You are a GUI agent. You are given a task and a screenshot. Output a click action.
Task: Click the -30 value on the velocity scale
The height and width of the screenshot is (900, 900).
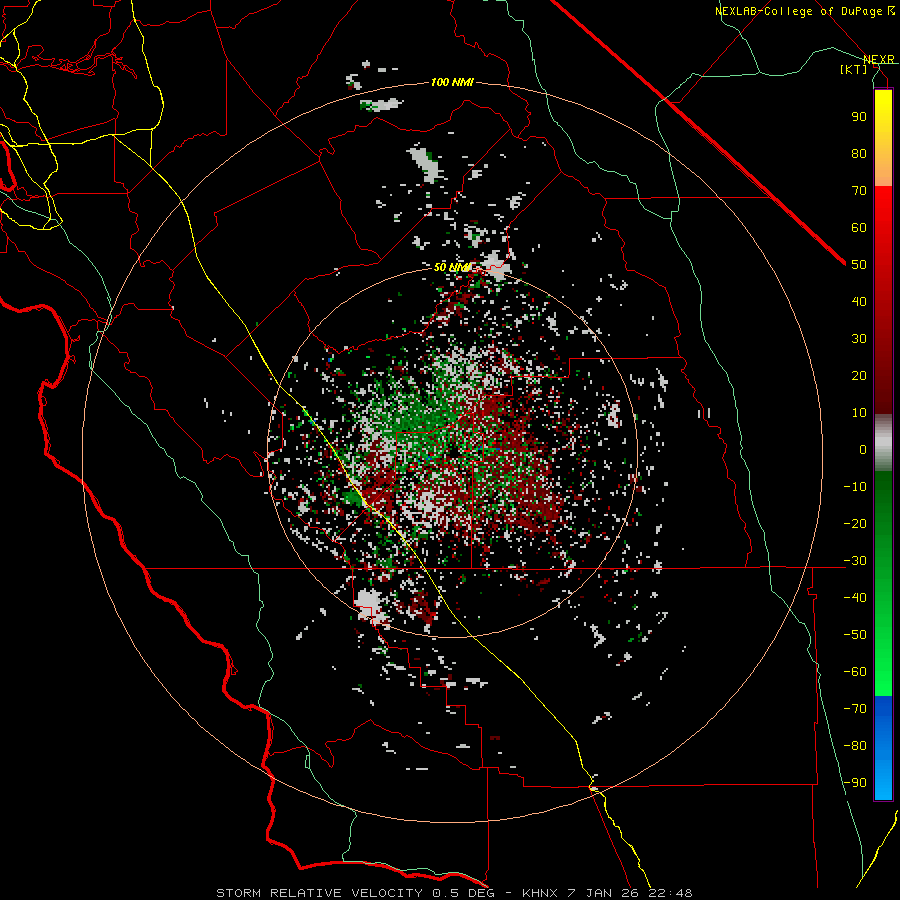[855, 561]
